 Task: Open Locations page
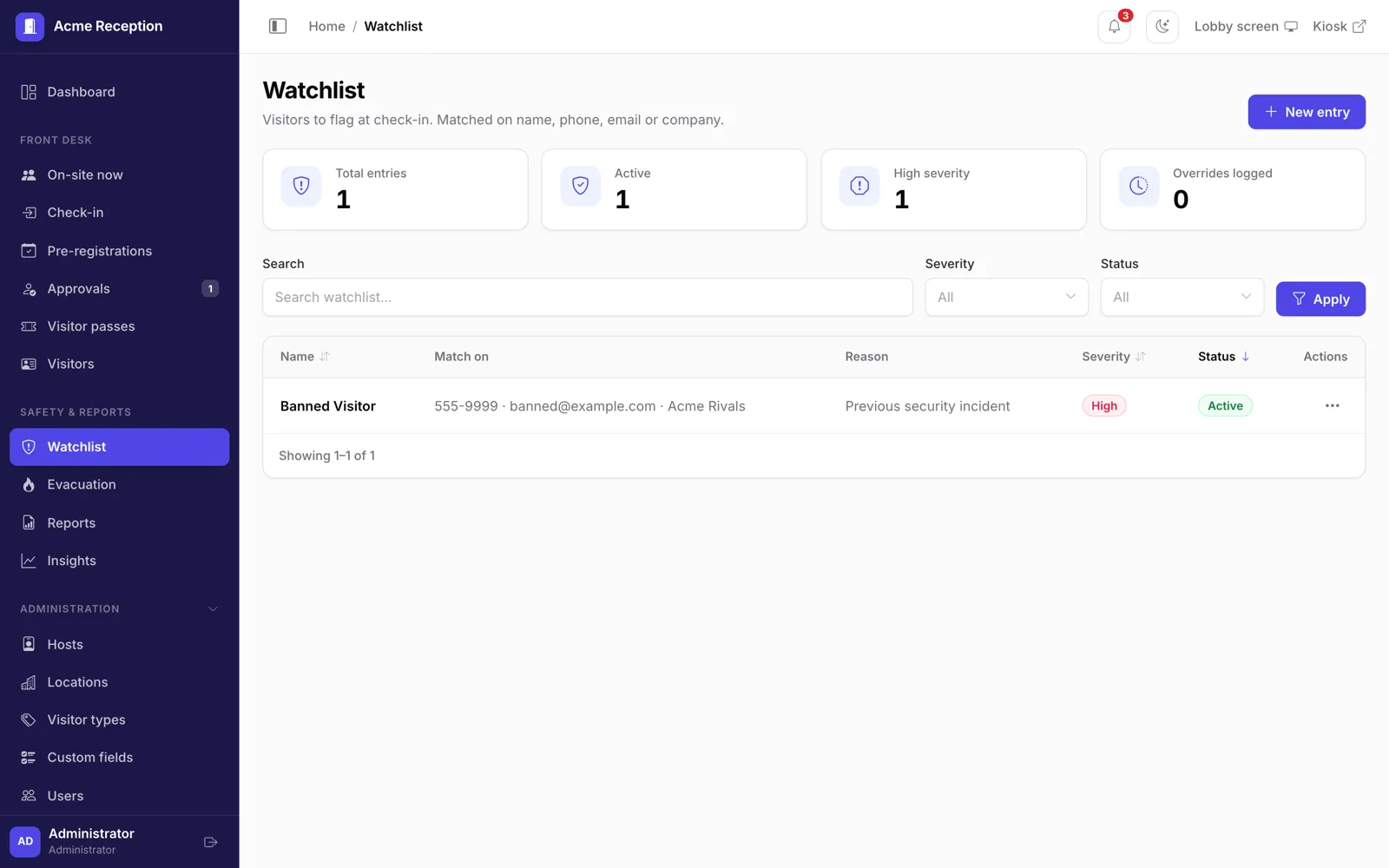coord(119,682)
